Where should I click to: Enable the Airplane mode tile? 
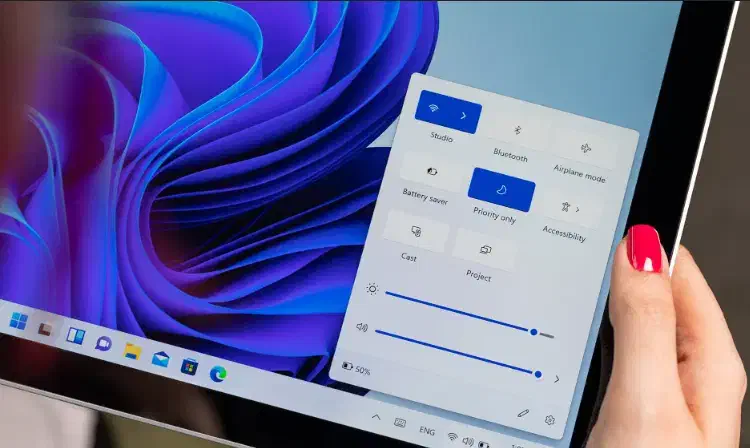click(x=585, y=148)
